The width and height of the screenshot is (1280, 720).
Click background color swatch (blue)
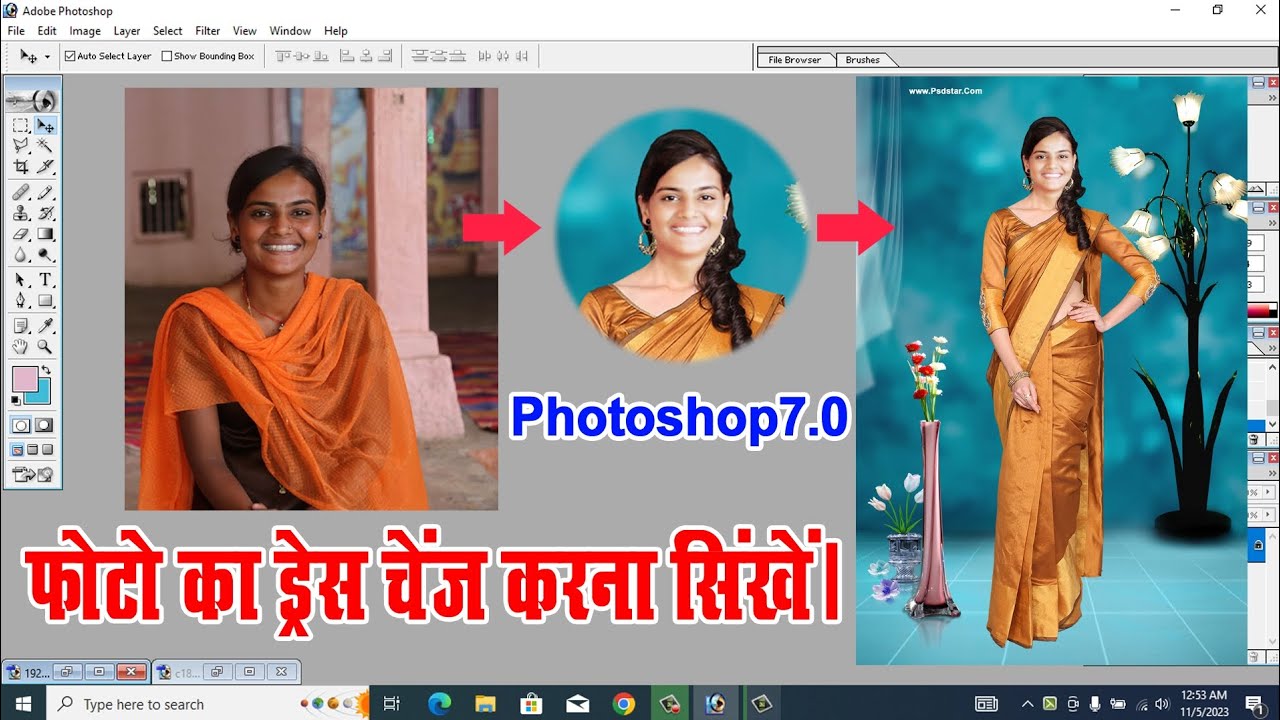pos(40,393)
